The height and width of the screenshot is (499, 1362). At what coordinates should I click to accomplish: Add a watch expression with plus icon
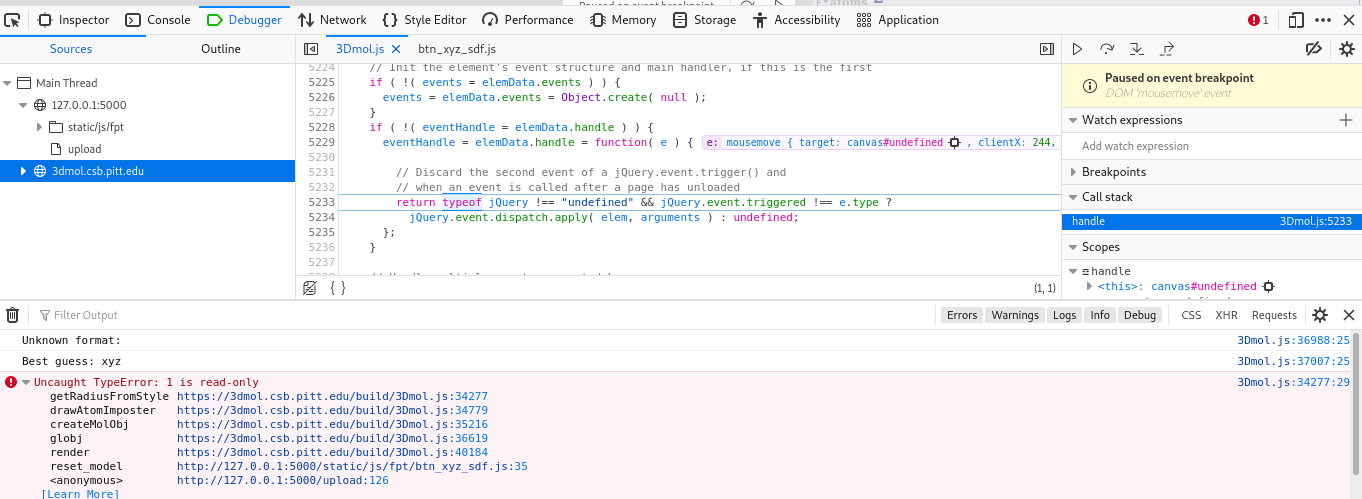pos(1345,120)
